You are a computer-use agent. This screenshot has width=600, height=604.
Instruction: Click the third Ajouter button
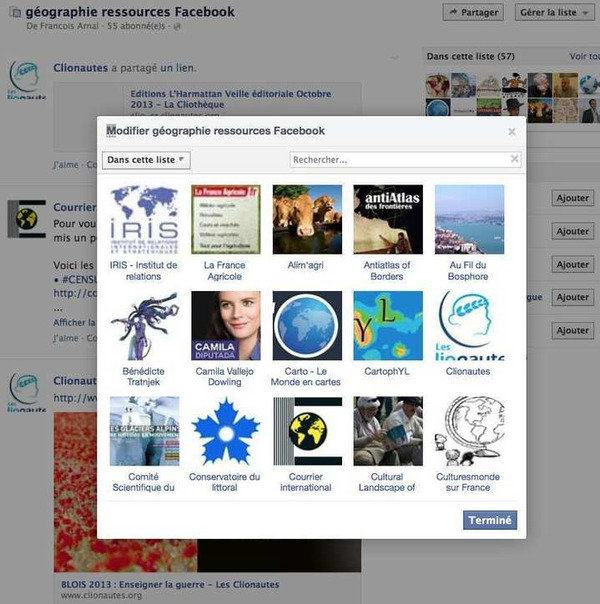click(x=573, y=264)
